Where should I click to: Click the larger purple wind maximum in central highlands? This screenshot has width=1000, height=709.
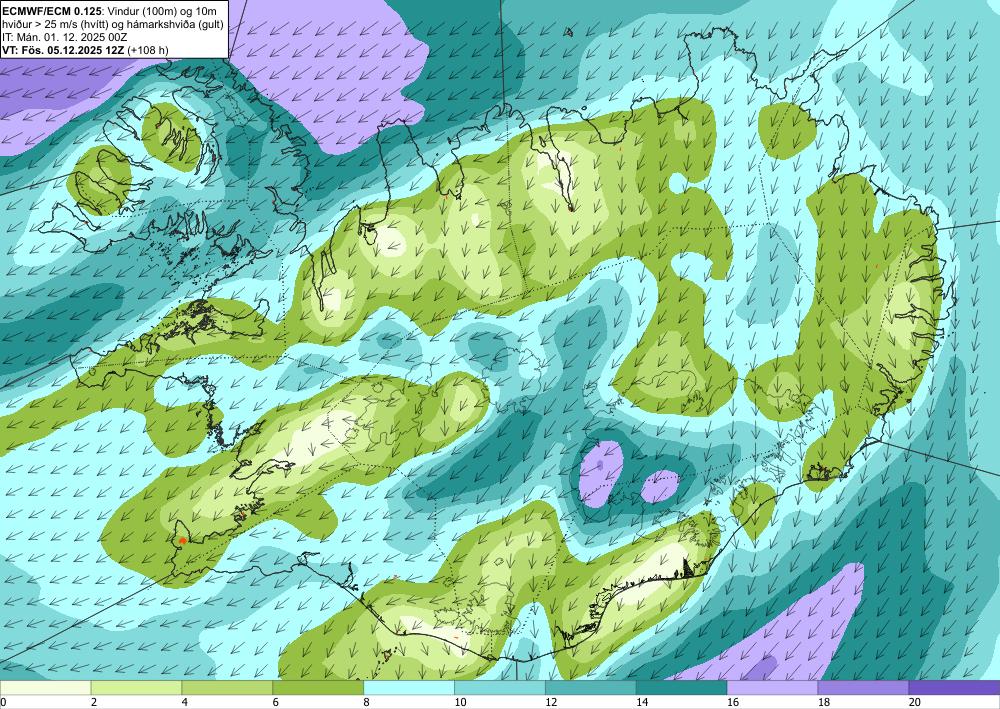point(601,472)
